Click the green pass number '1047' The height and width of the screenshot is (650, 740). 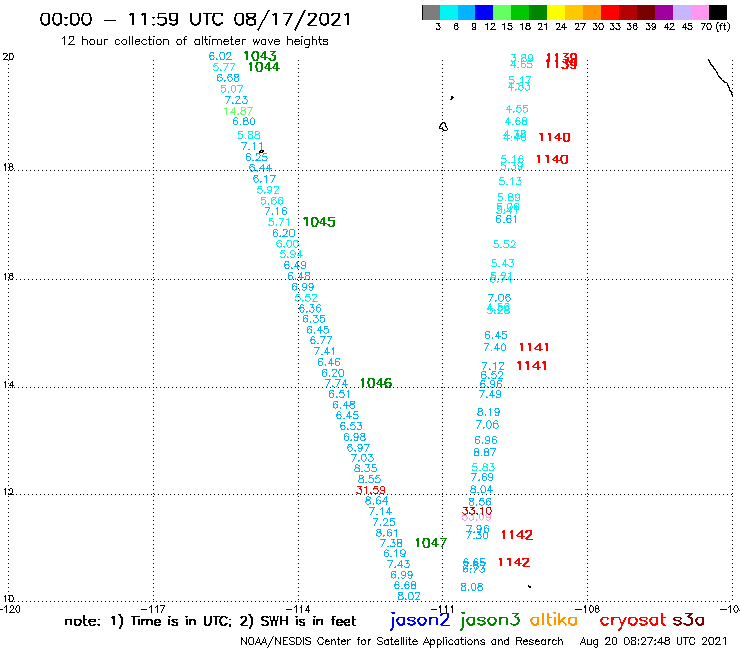click(x=430, y=543)
